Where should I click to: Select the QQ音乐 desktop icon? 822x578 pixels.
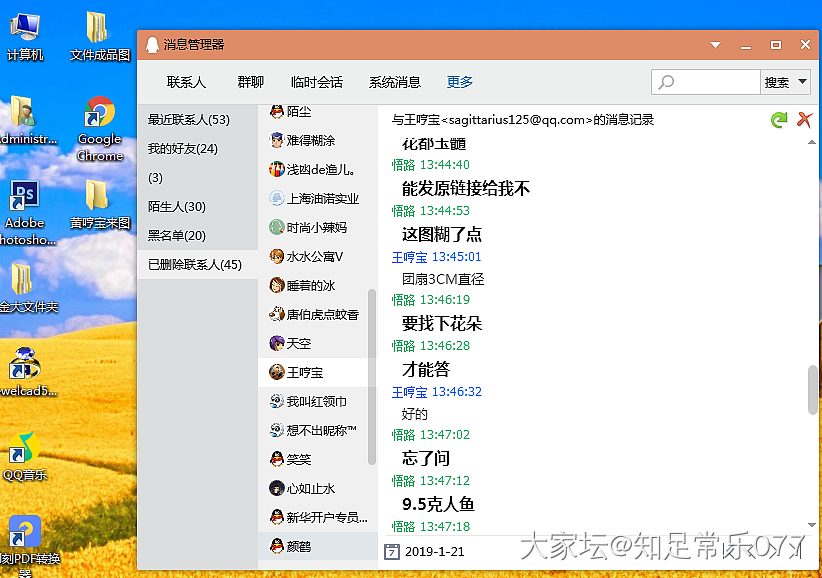pyautogui.click(x=24, y=455)
